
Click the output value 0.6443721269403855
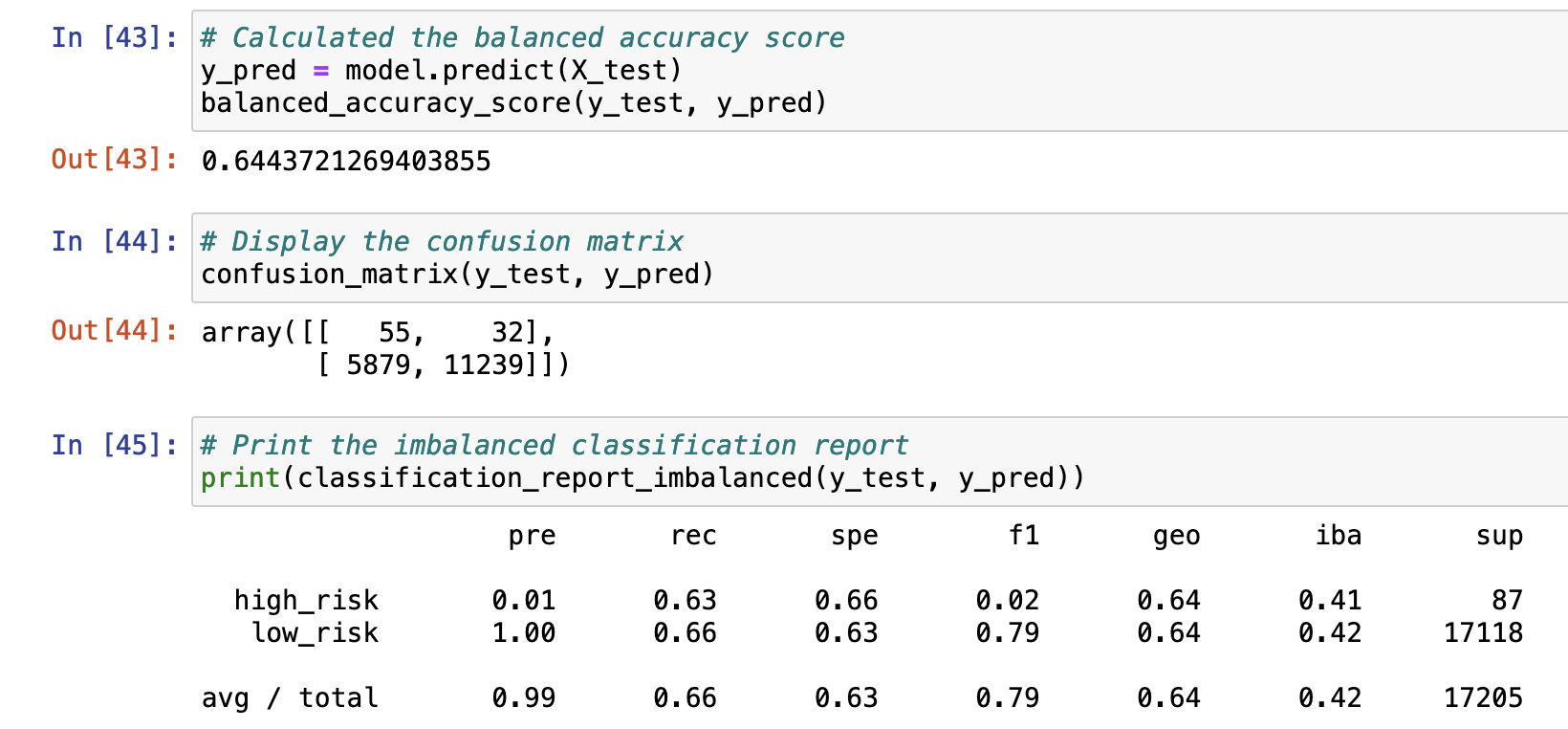click(x=346, y=161)
